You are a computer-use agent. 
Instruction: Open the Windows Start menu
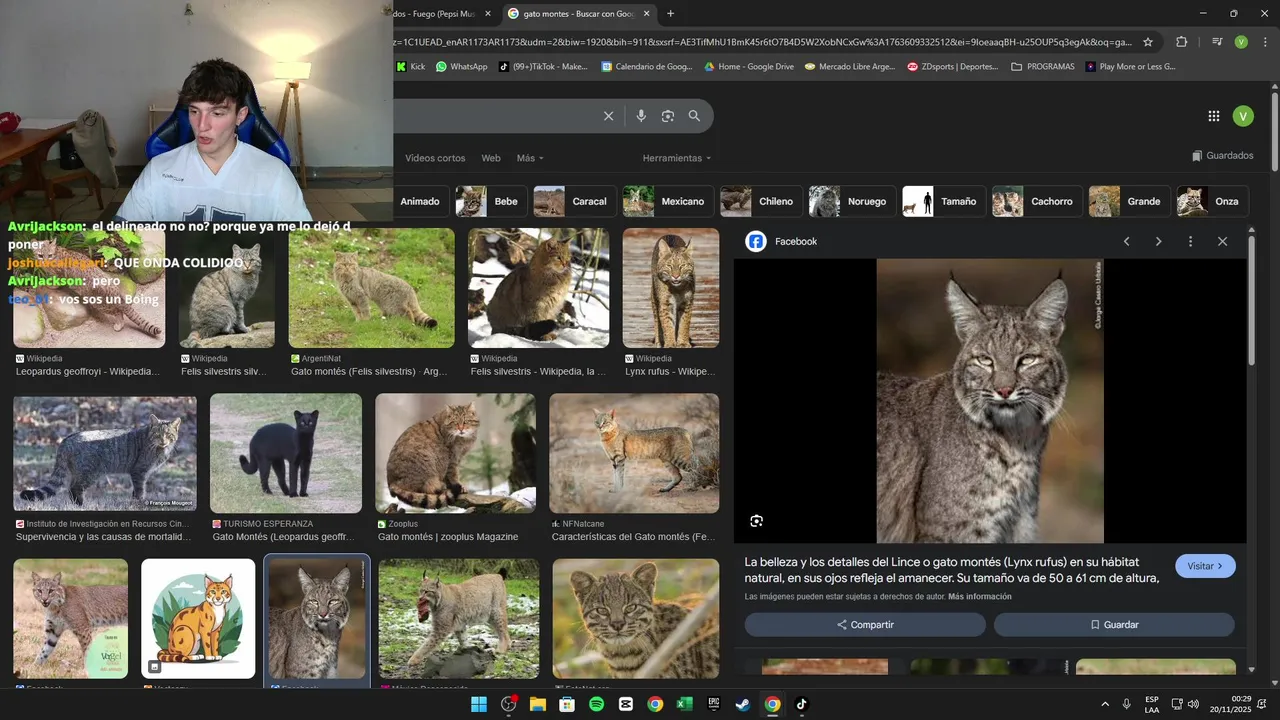pos(479,704)
